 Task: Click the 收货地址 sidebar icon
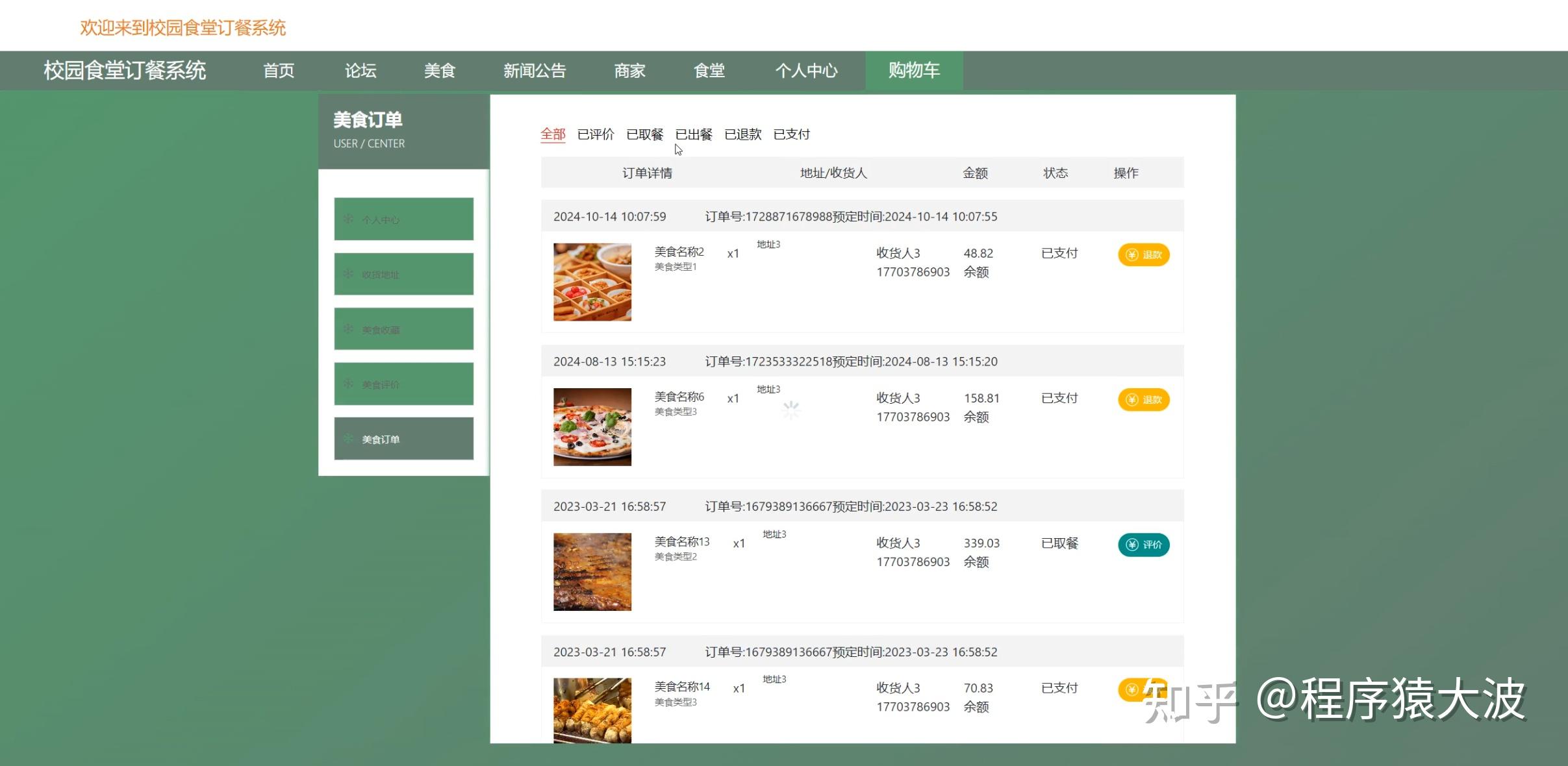point(348,274)
